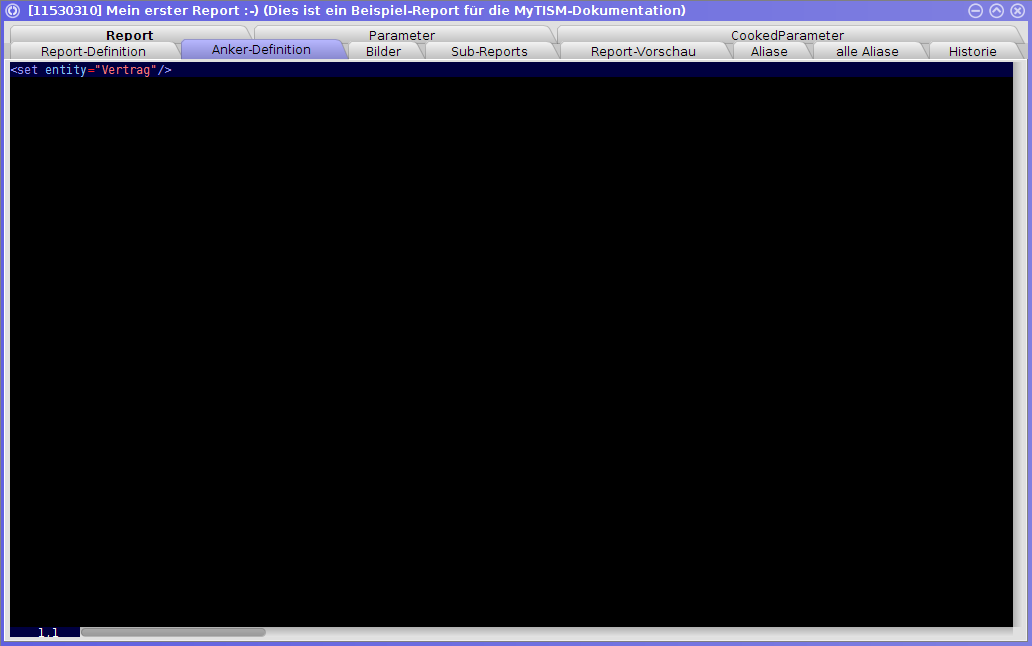The image size is (1032, 646).
Task: Minimize the Report window
Action: tap(974, 10)
